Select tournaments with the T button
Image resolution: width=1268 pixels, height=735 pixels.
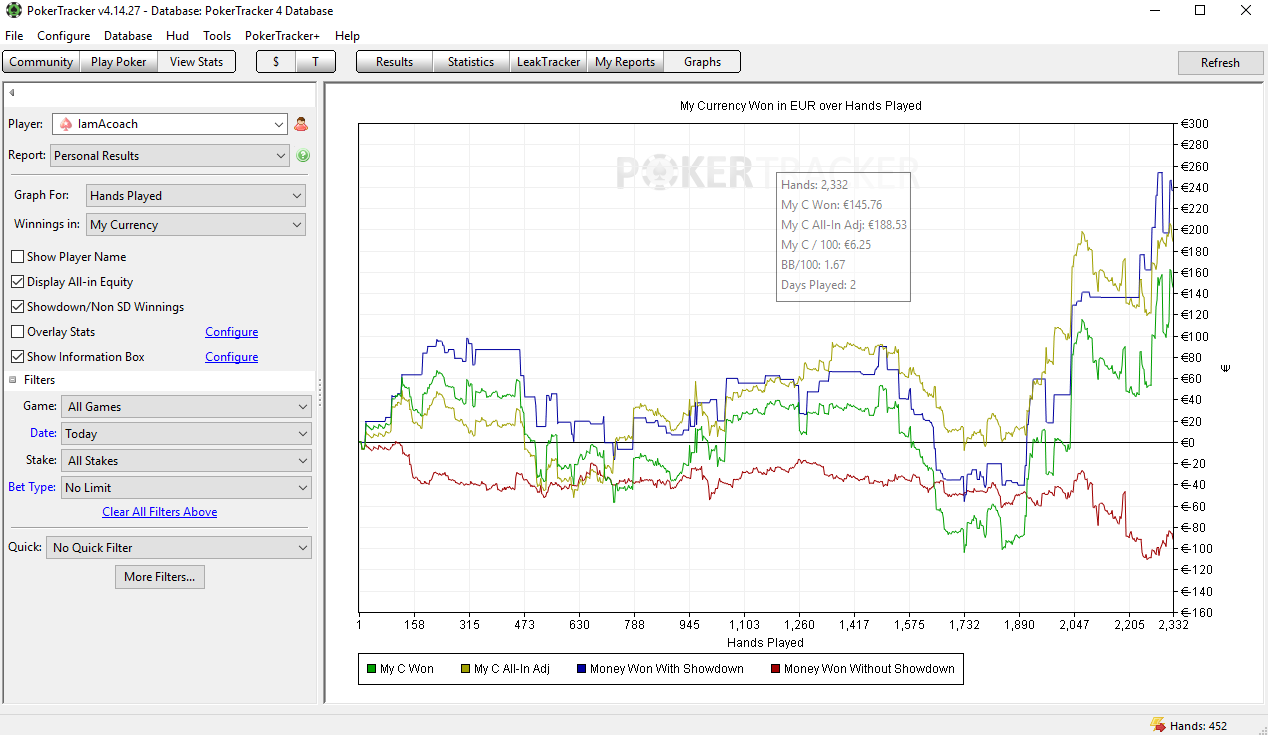coord(315,62)
